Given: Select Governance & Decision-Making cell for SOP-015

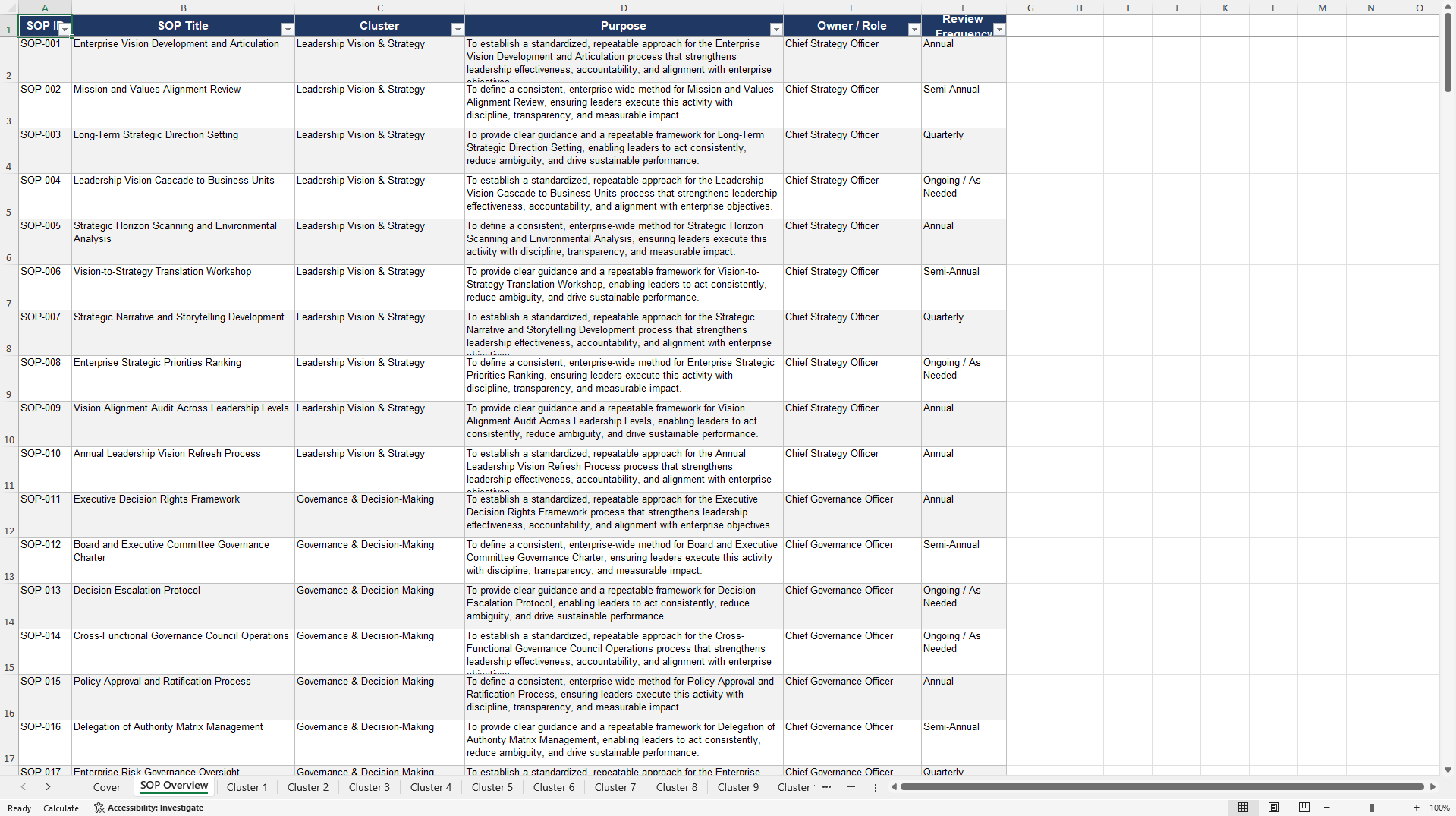Looking at the screenshot, I should (x=379, y=698).
